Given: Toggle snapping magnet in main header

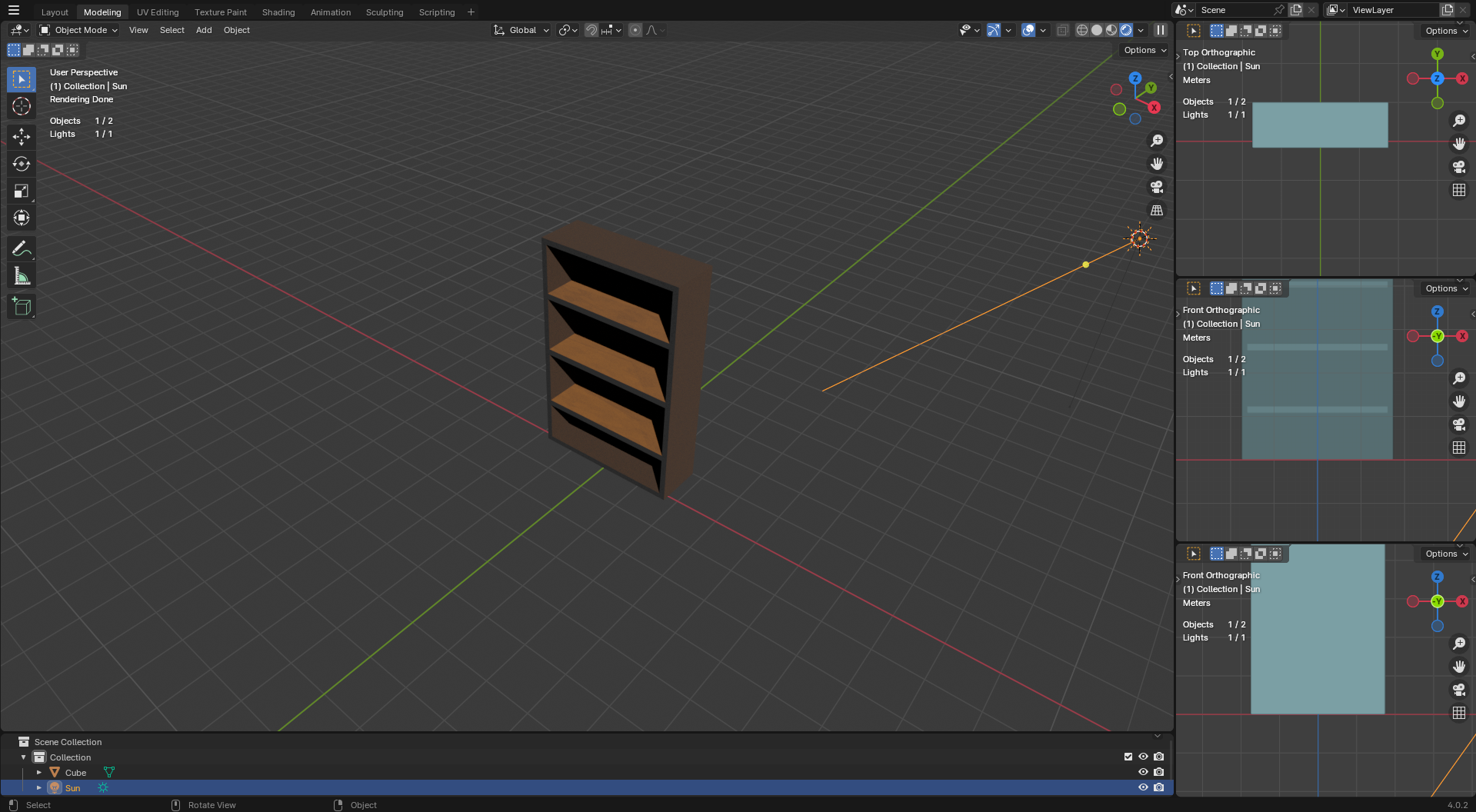Looking at the screenshot, I should (x=591, y=30).
